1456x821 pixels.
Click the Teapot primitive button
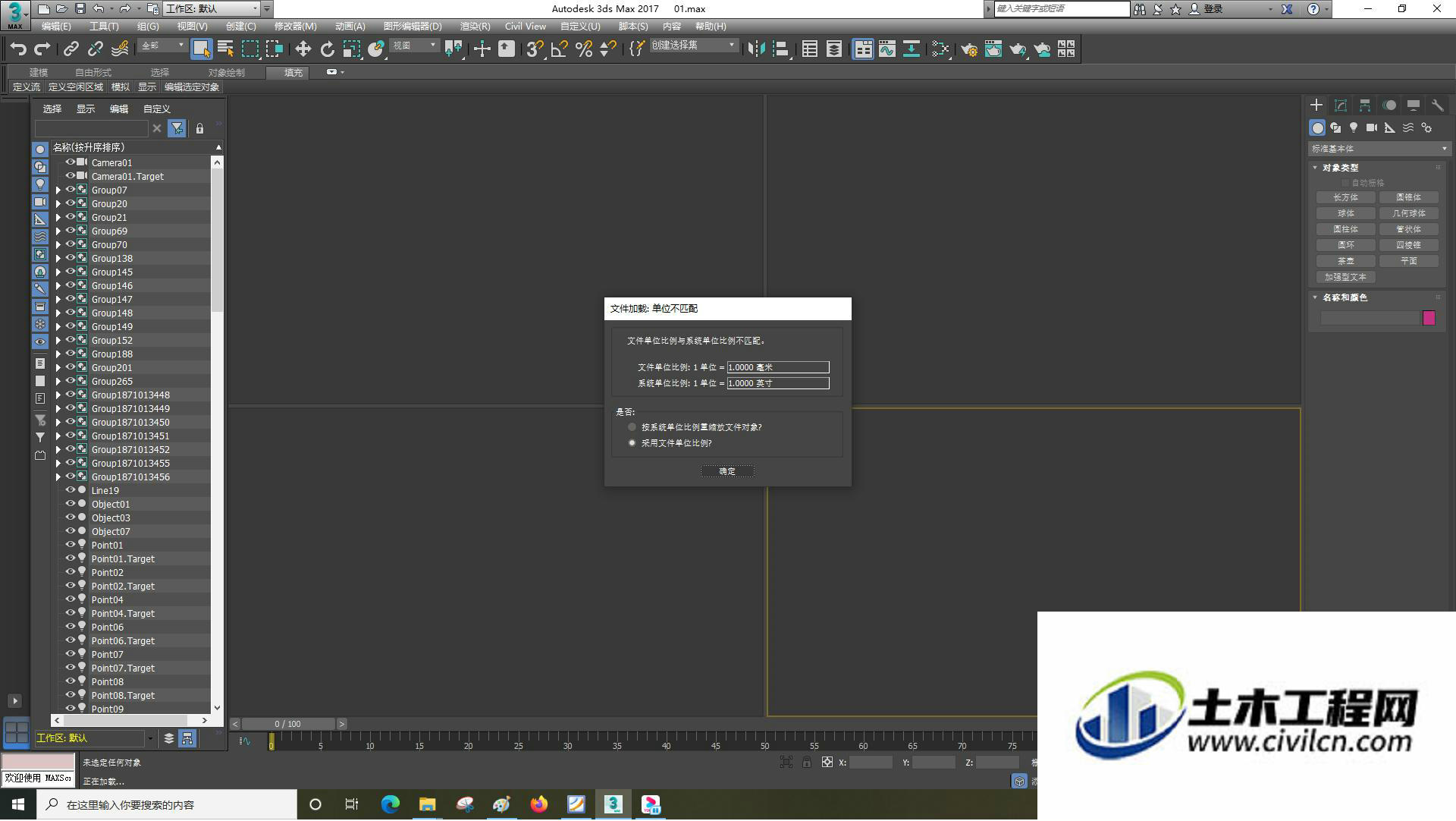click(x=1346, y=261)
